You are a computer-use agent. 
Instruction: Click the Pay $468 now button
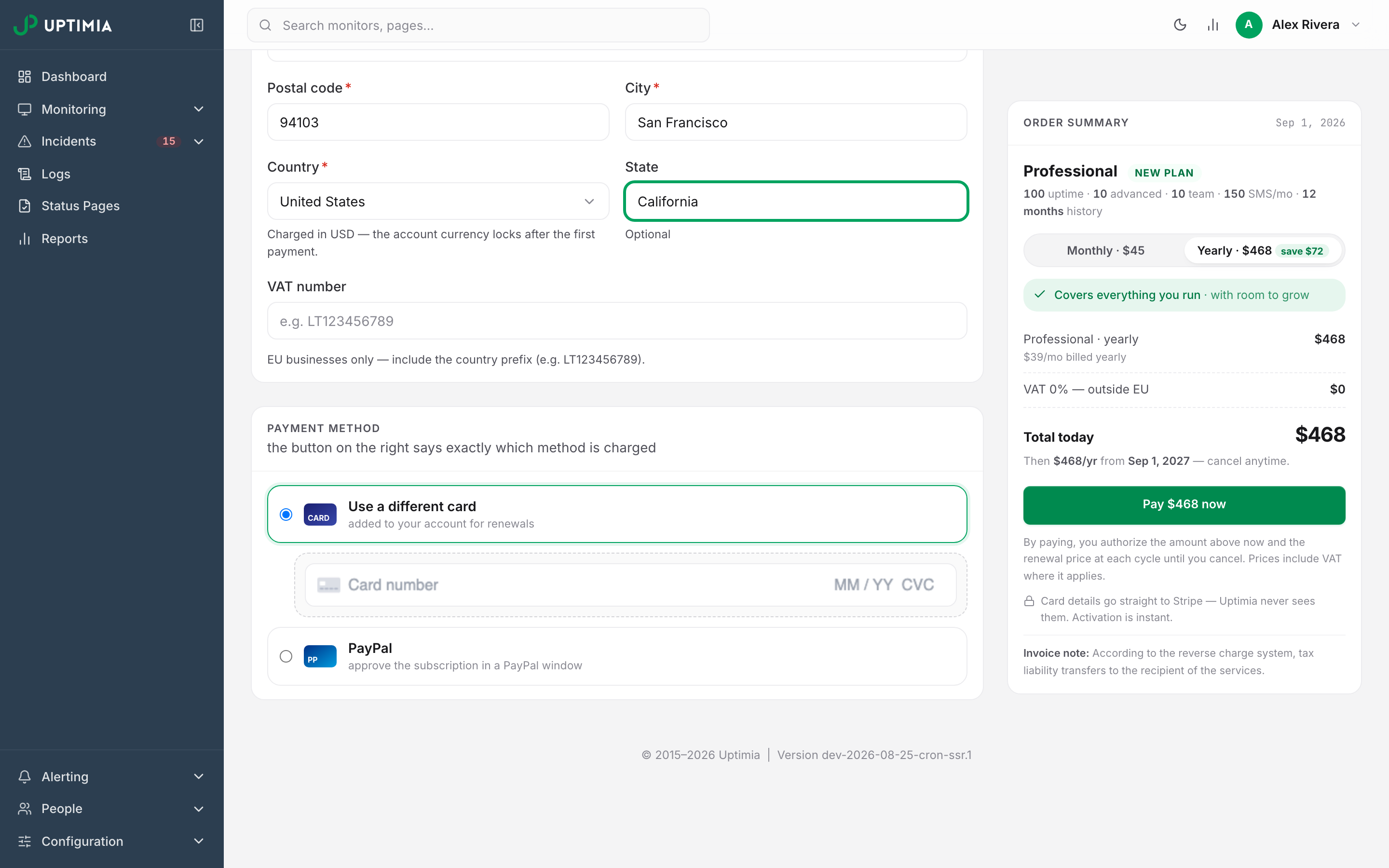1184,504
